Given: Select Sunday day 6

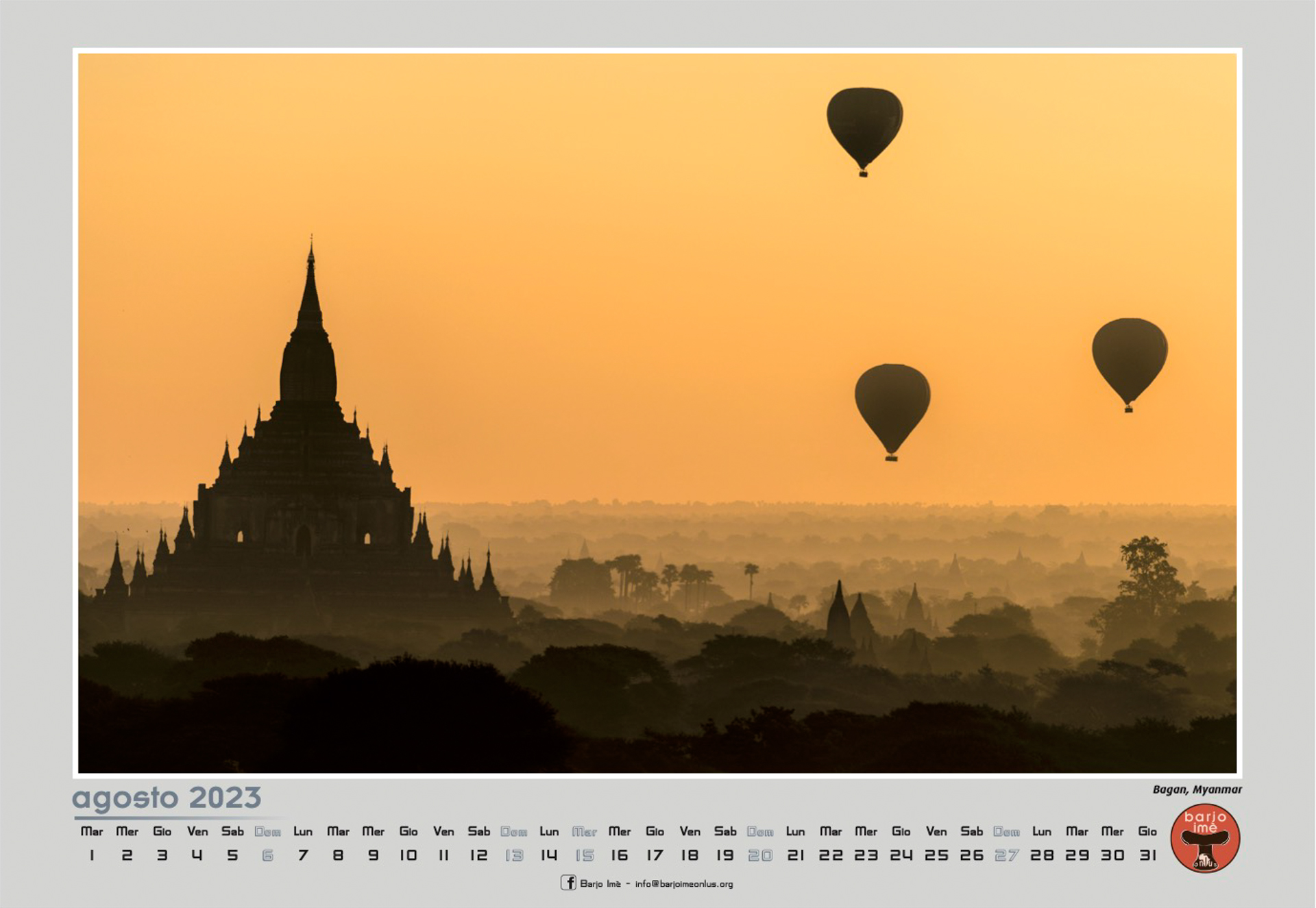Looking at the screenshot, I should [267, 855].
